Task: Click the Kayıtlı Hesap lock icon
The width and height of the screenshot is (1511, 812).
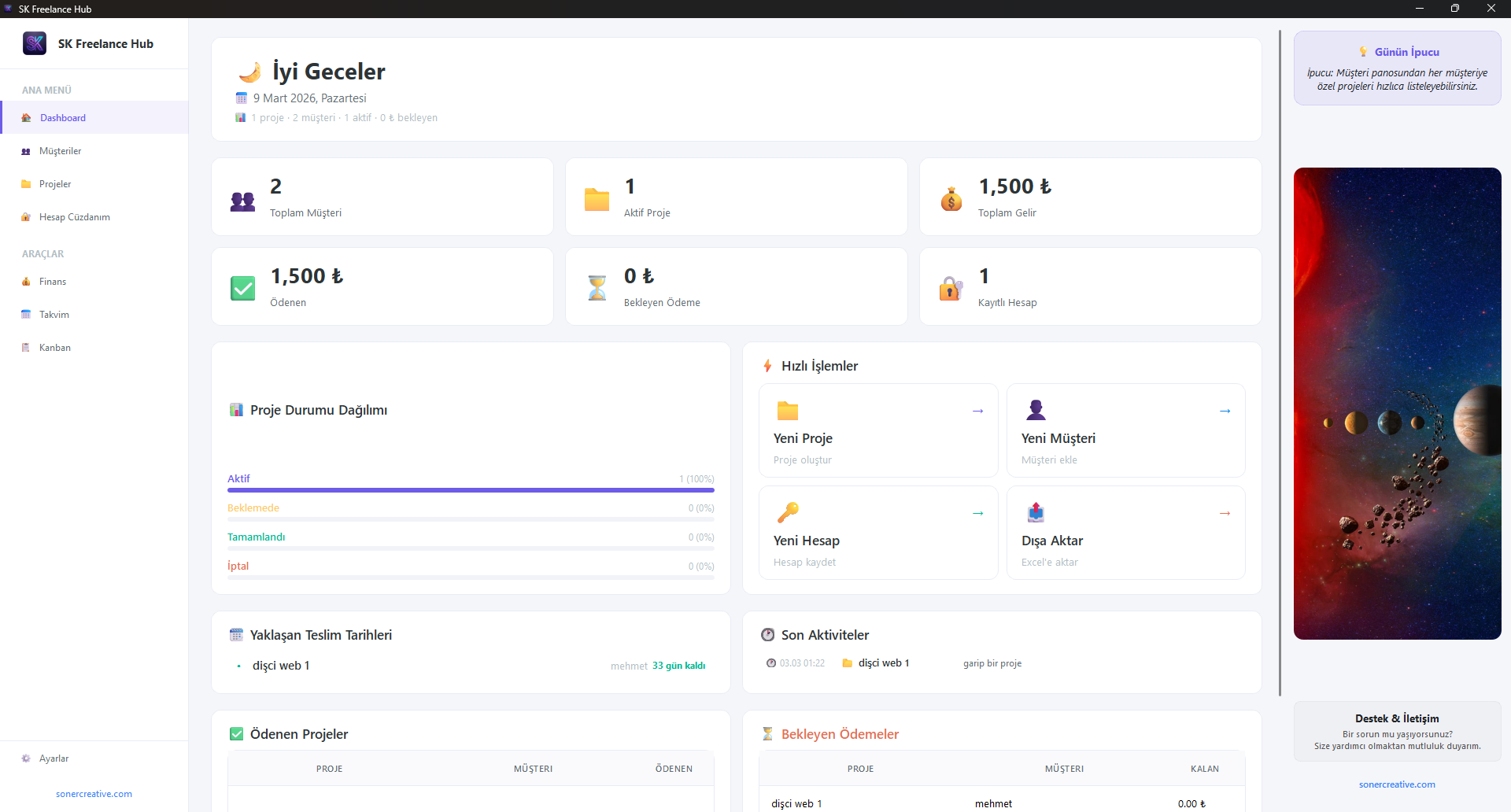Action: click(951, 288)
